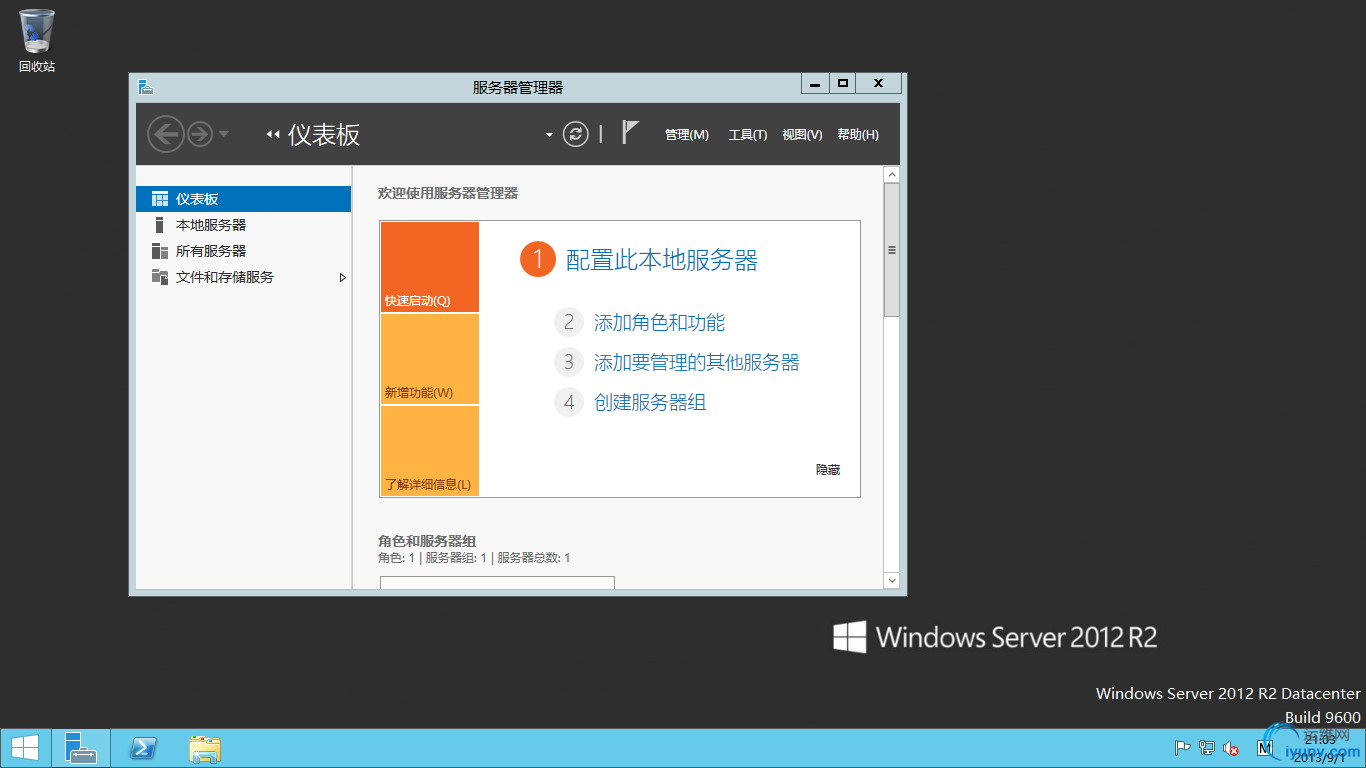Open the notifications flag in Server Manager header
1366x768 pixels.
point(630,132)
